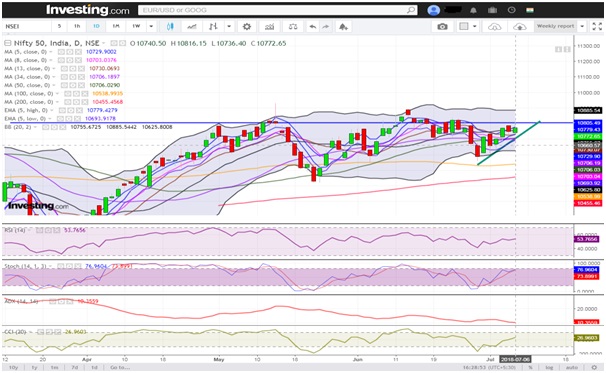Load the Weekly report template
Screen dimensions: 606x373
pyautogui.click(x=555, y=26)
